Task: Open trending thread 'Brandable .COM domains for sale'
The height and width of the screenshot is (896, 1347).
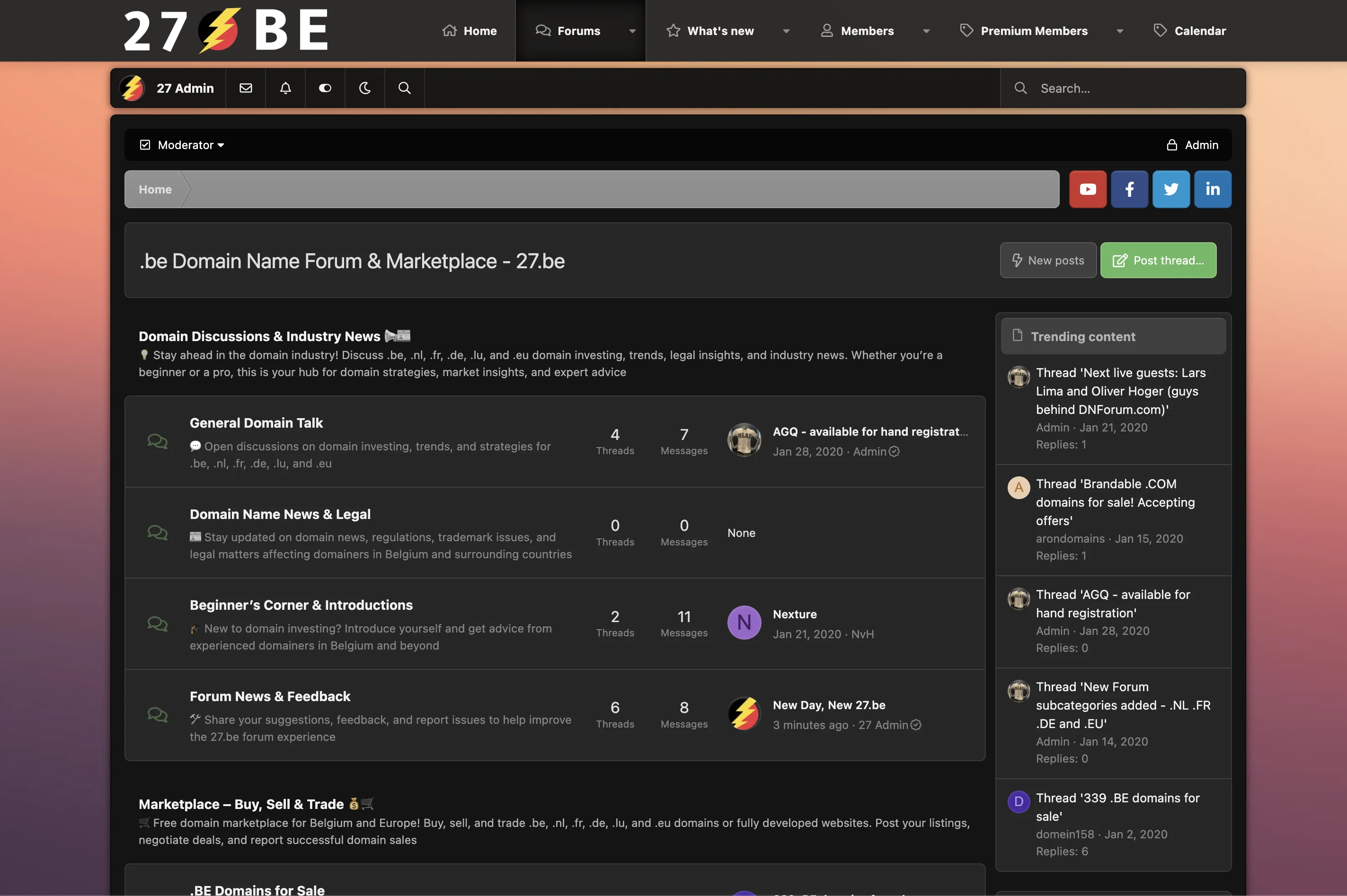Action: click(1116, 502)
